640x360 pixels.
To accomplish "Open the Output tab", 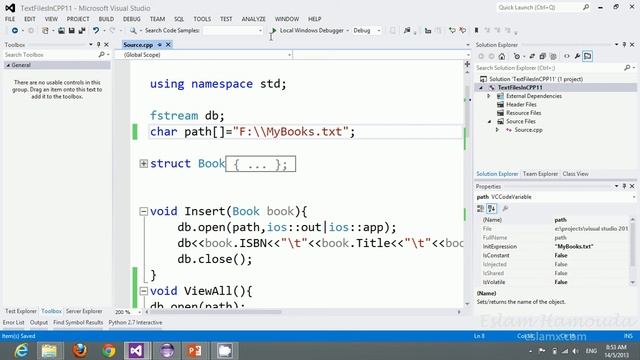I will 39,322.
